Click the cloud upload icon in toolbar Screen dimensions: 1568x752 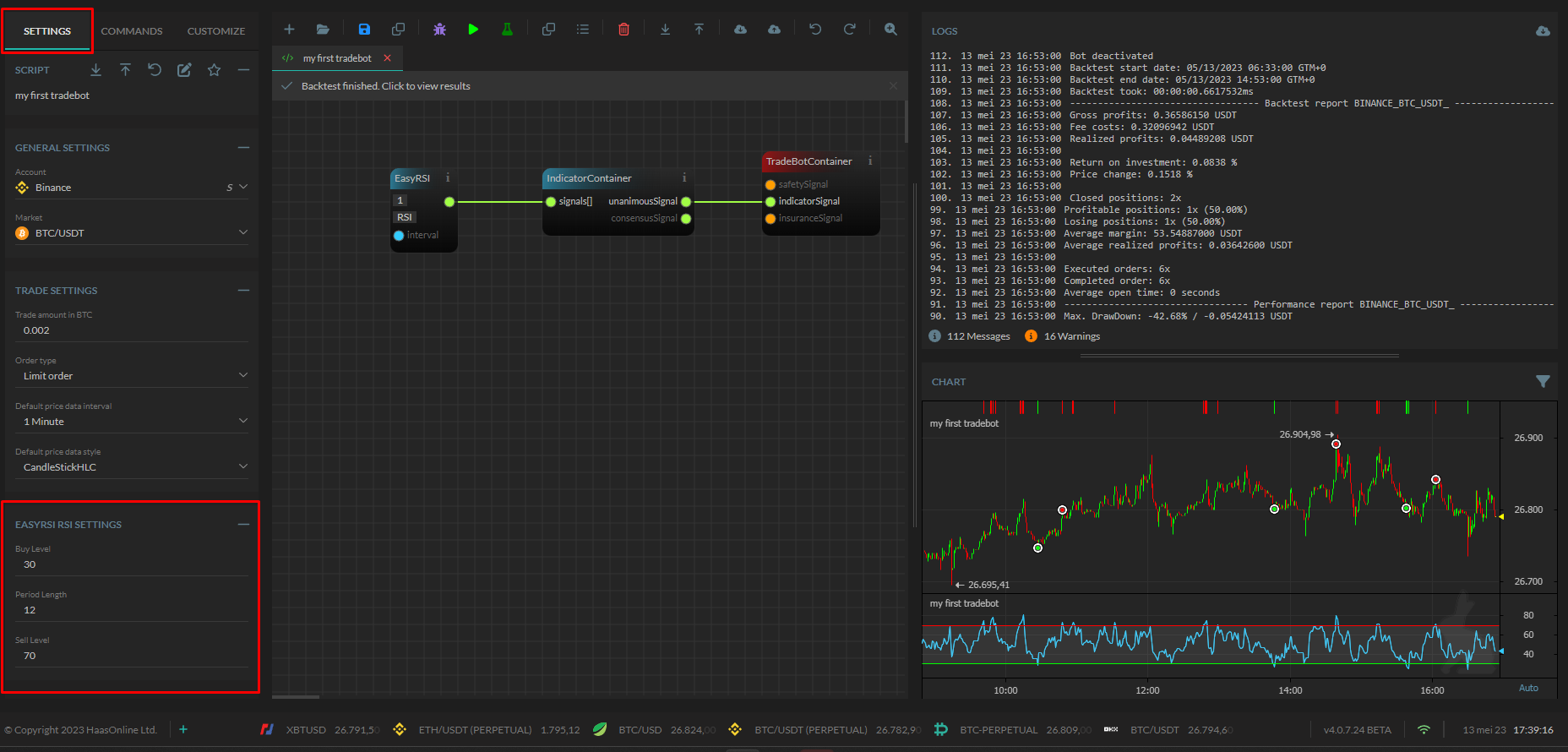pos(774,30)
